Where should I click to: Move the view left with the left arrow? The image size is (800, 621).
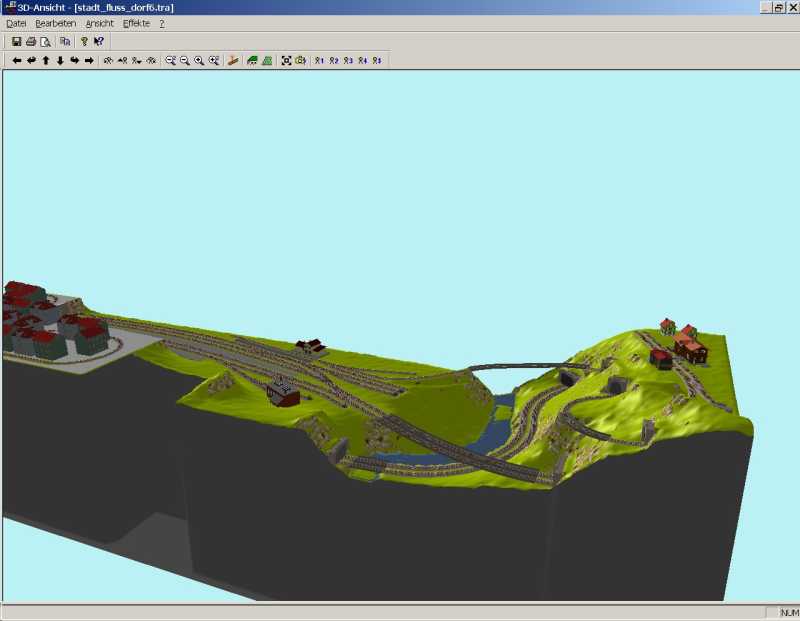[x=17, y=61]
